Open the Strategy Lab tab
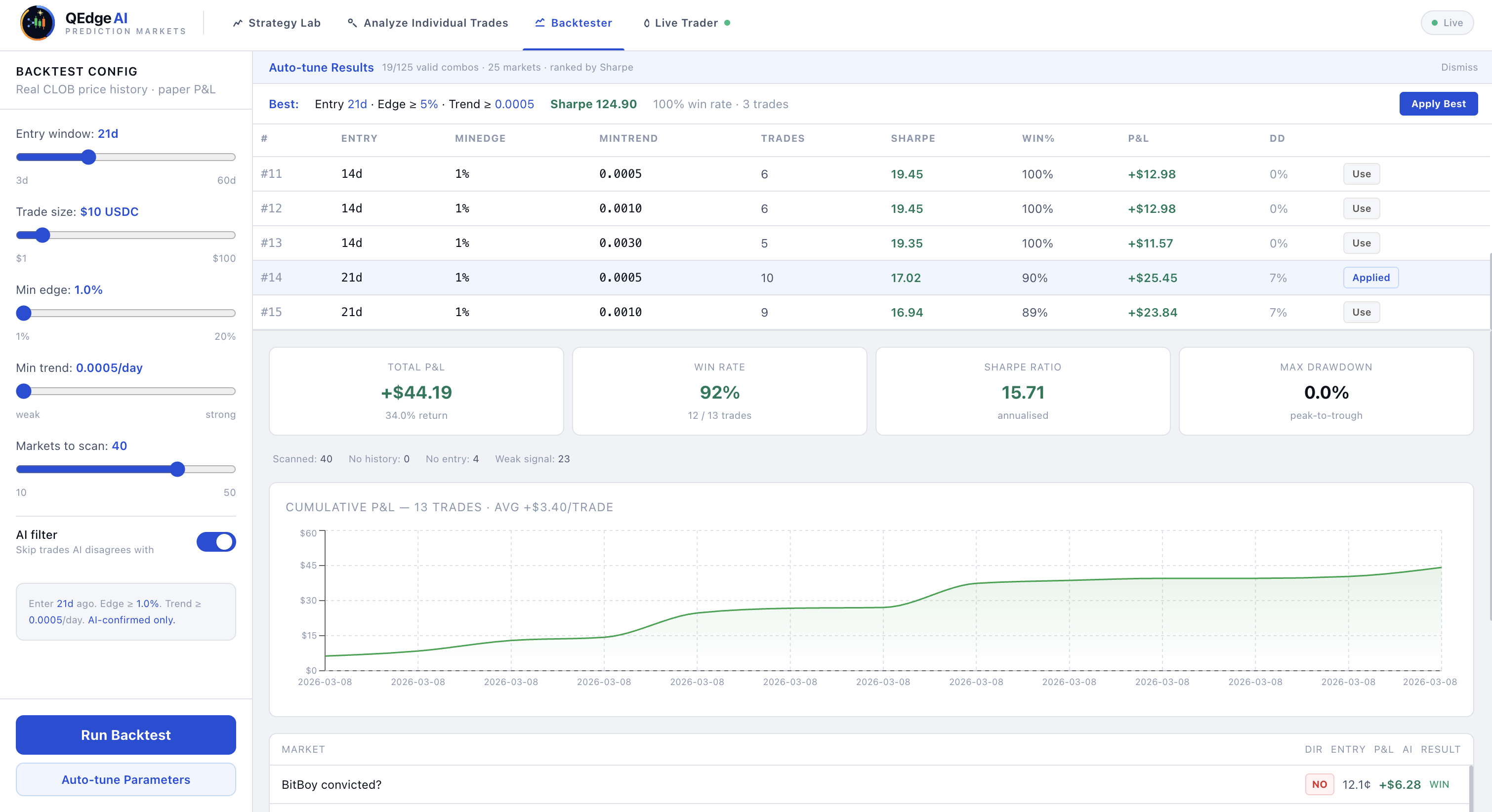The width and height of the screenshot is (1492, 812). coord(284,23)
